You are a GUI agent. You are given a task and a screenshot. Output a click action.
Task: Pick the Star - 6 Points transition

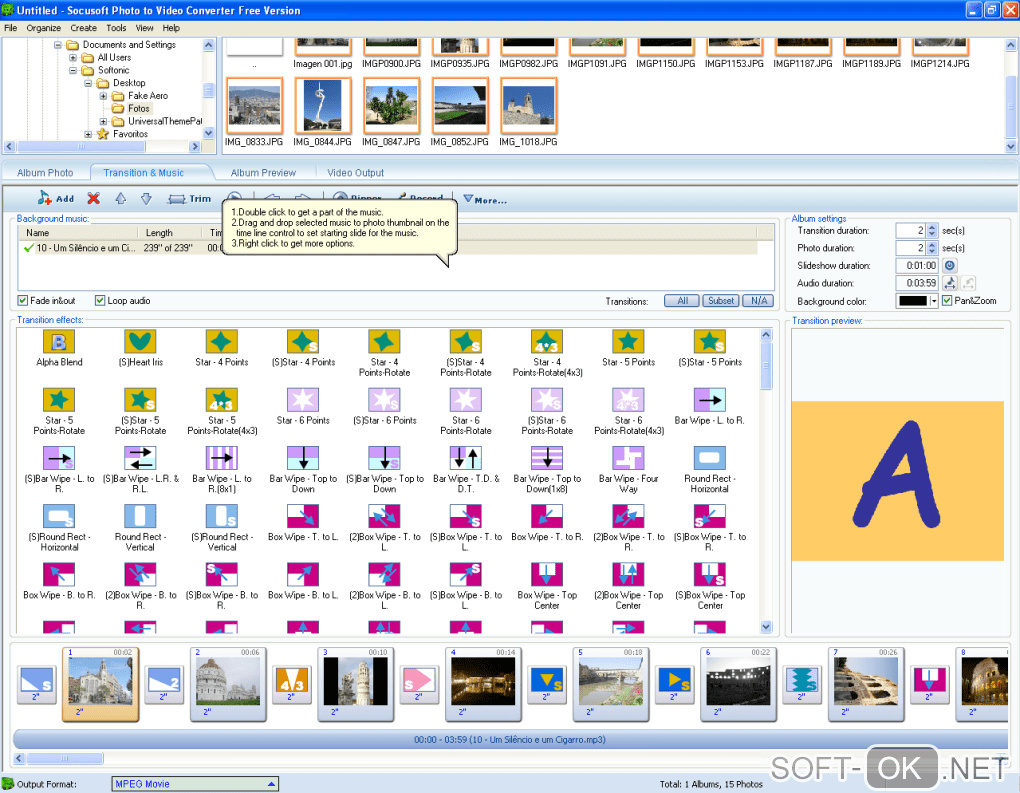303,400
